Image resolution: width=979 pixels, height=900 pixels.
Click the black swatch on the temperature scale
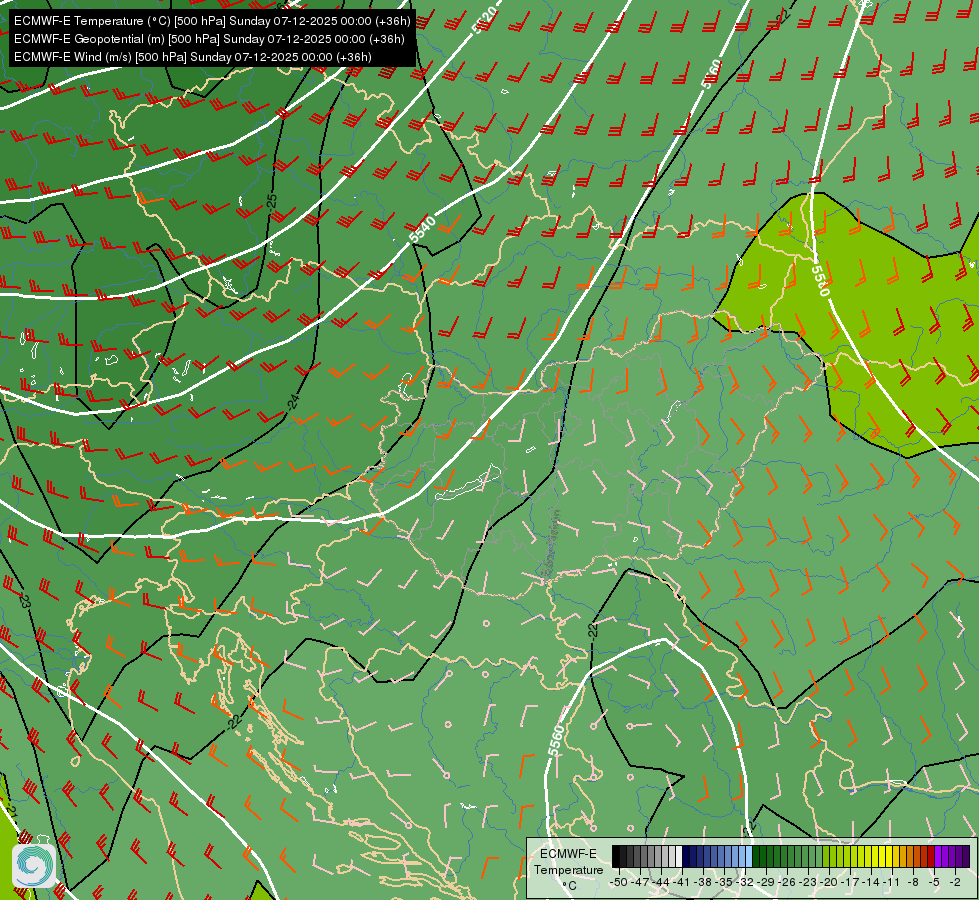pyautogui.click(x=616, y=856)
